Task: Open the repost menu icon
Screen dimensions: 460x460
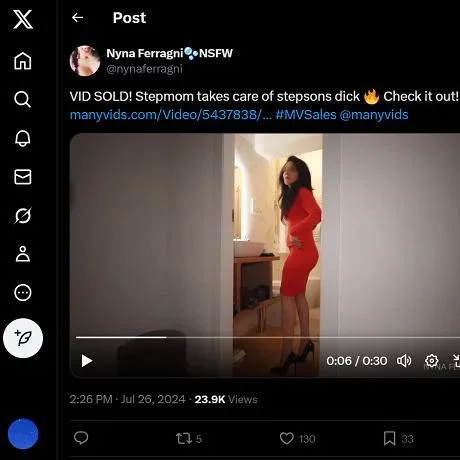Action: pyautogui.click(x=184, y=438)
